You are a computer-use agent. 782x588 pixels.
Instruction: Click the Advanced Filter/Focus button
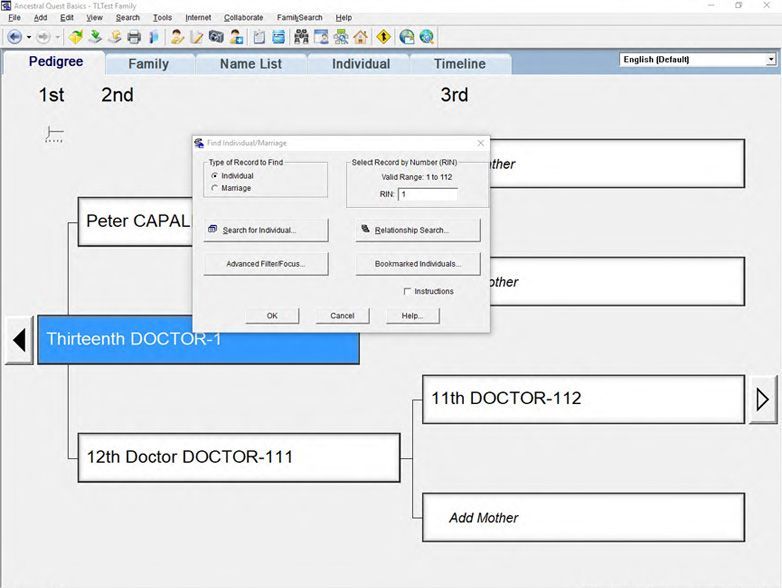pyautogui.click(x=266, y=264)
